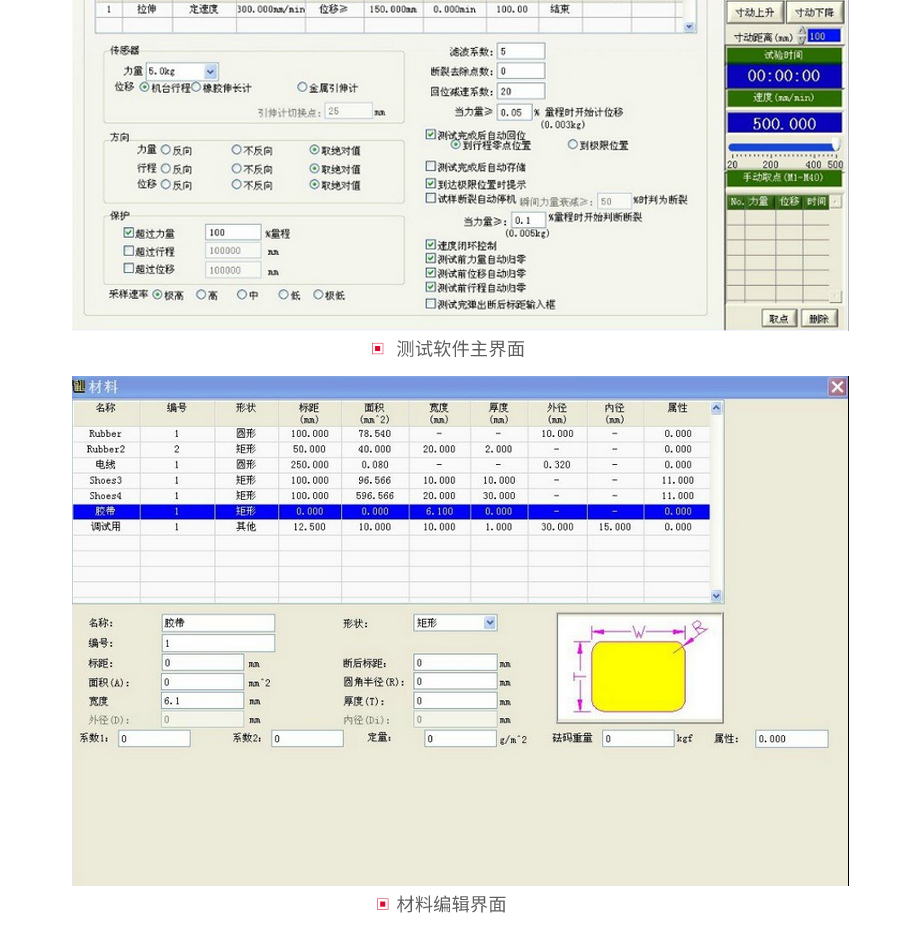Image resolution: width=920 pixels, height=925 pixels.
Task: Click the 取点 button
Action: point(778,318)
